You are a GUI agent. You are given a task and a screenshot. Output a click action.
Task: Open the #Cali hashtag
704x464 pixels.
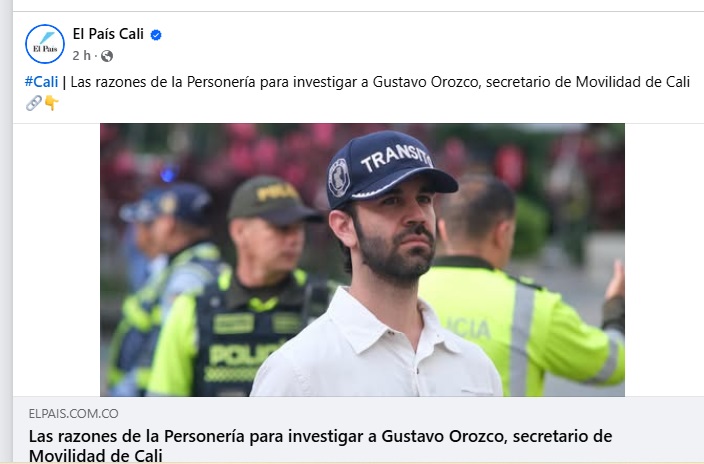point(41,82)
